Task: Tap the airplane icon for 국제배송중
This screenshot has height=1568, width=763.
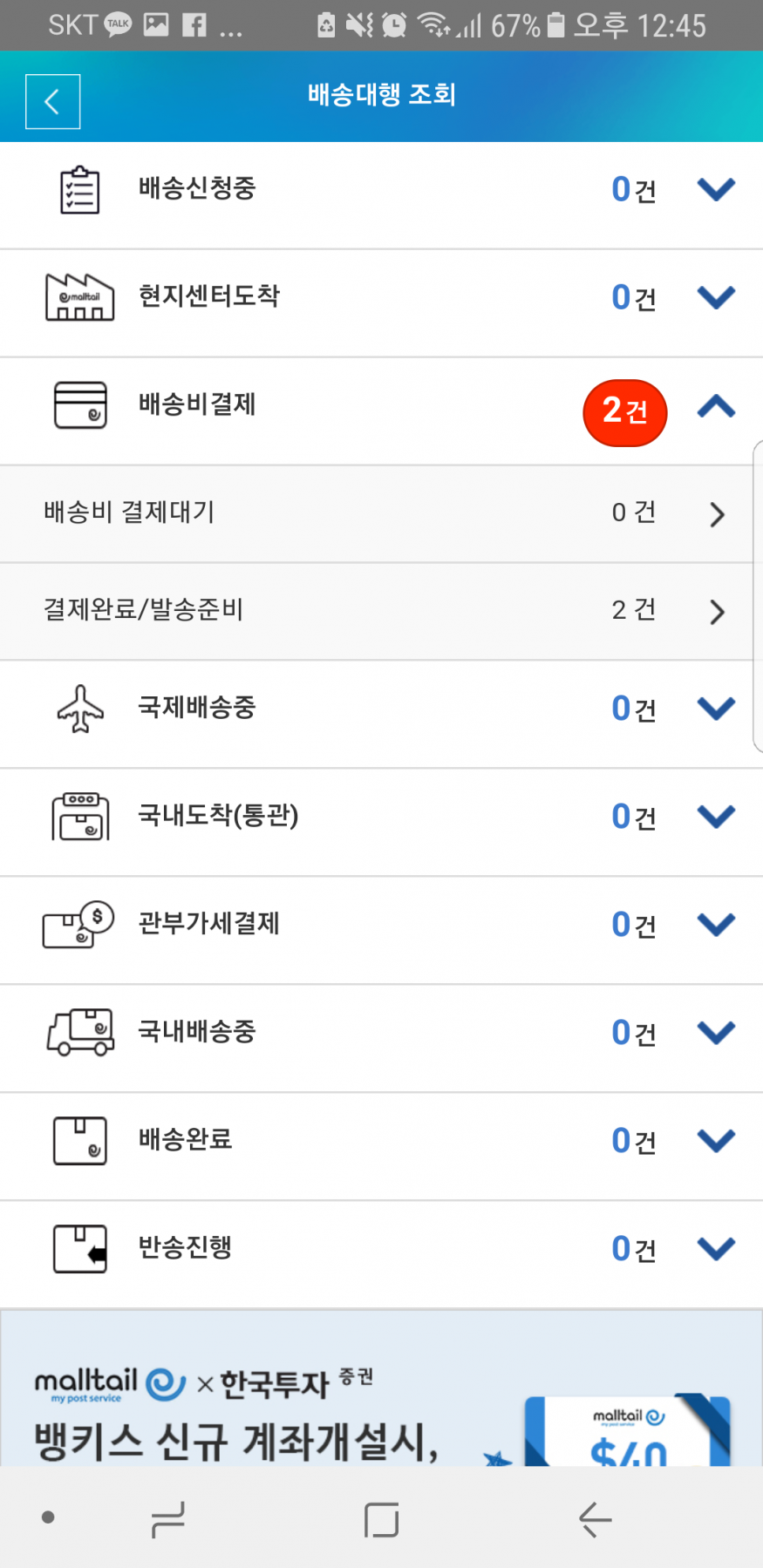Action: (80, 709)
